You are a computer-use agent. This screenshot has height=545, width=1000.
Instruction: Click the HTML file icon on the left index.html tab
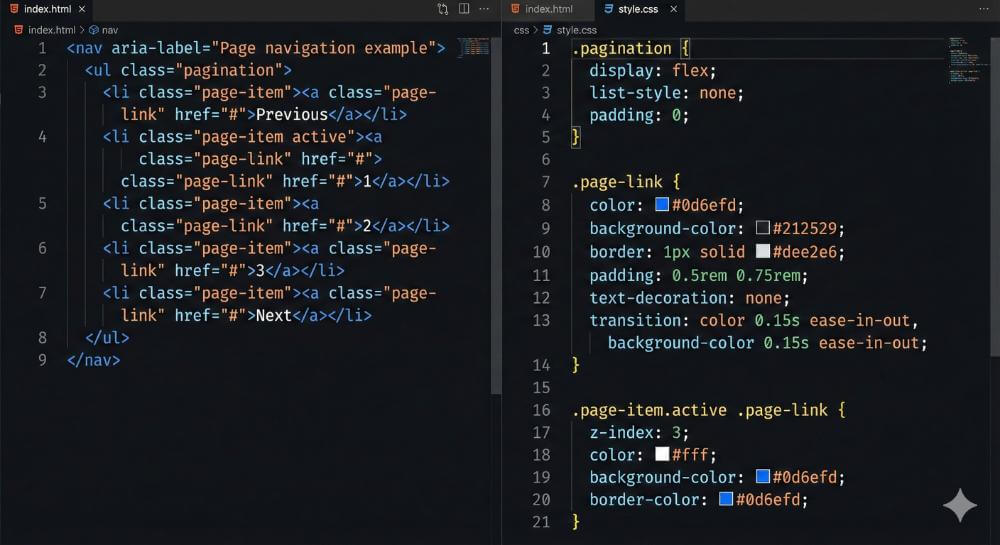pos(14,9)
